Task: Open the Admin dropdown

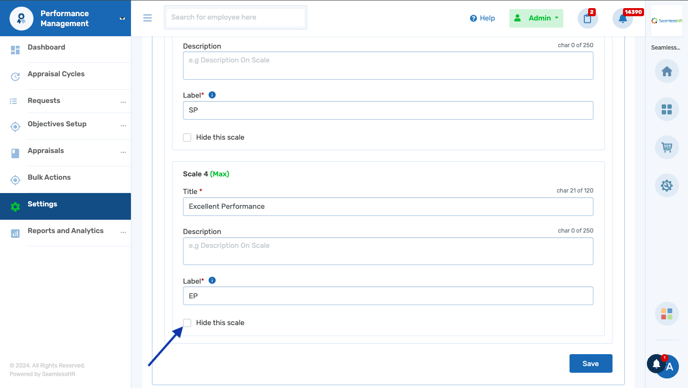Action: (536, 18)
